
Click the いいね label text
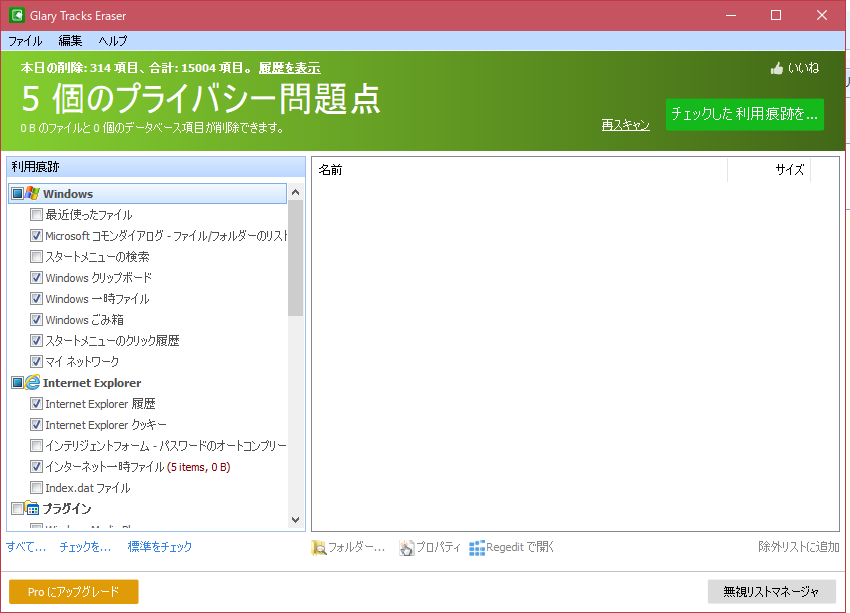point(803,68)
